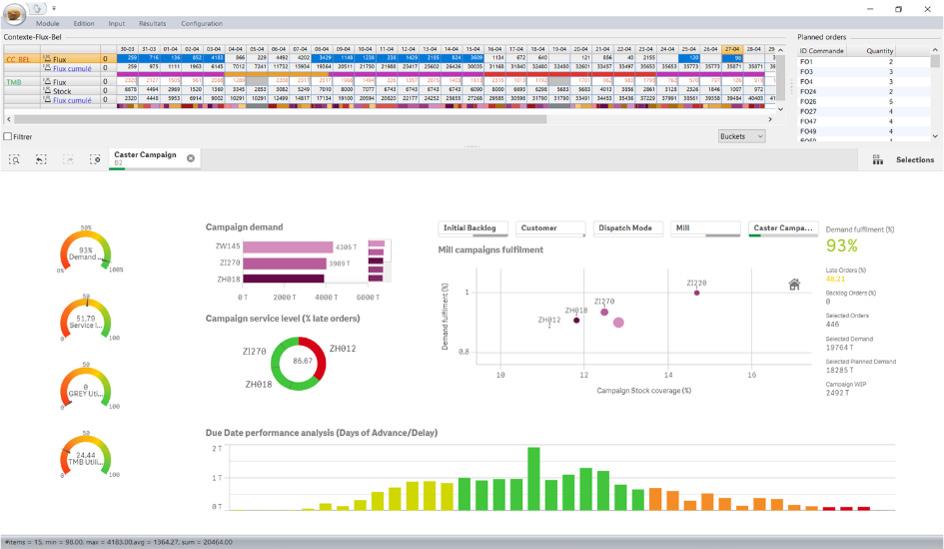Select the CC BEL row label
944x549 pixels.
tap(18, 60)
